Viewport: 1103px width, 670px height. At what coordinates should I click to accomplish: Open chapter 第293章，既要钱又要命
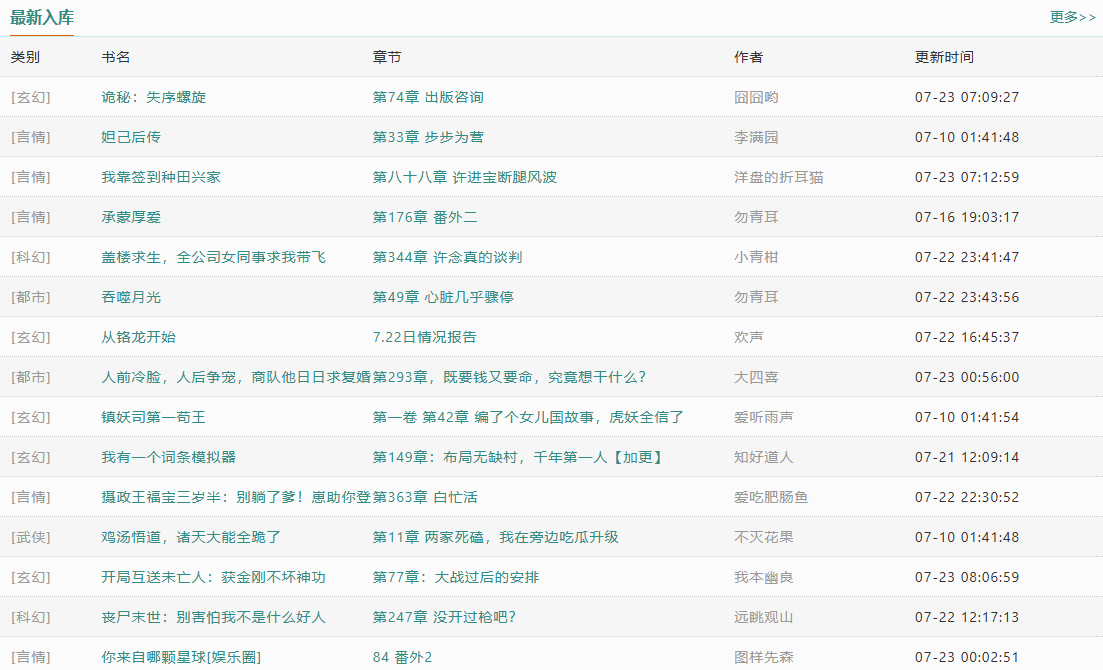[x=509, y=378]
